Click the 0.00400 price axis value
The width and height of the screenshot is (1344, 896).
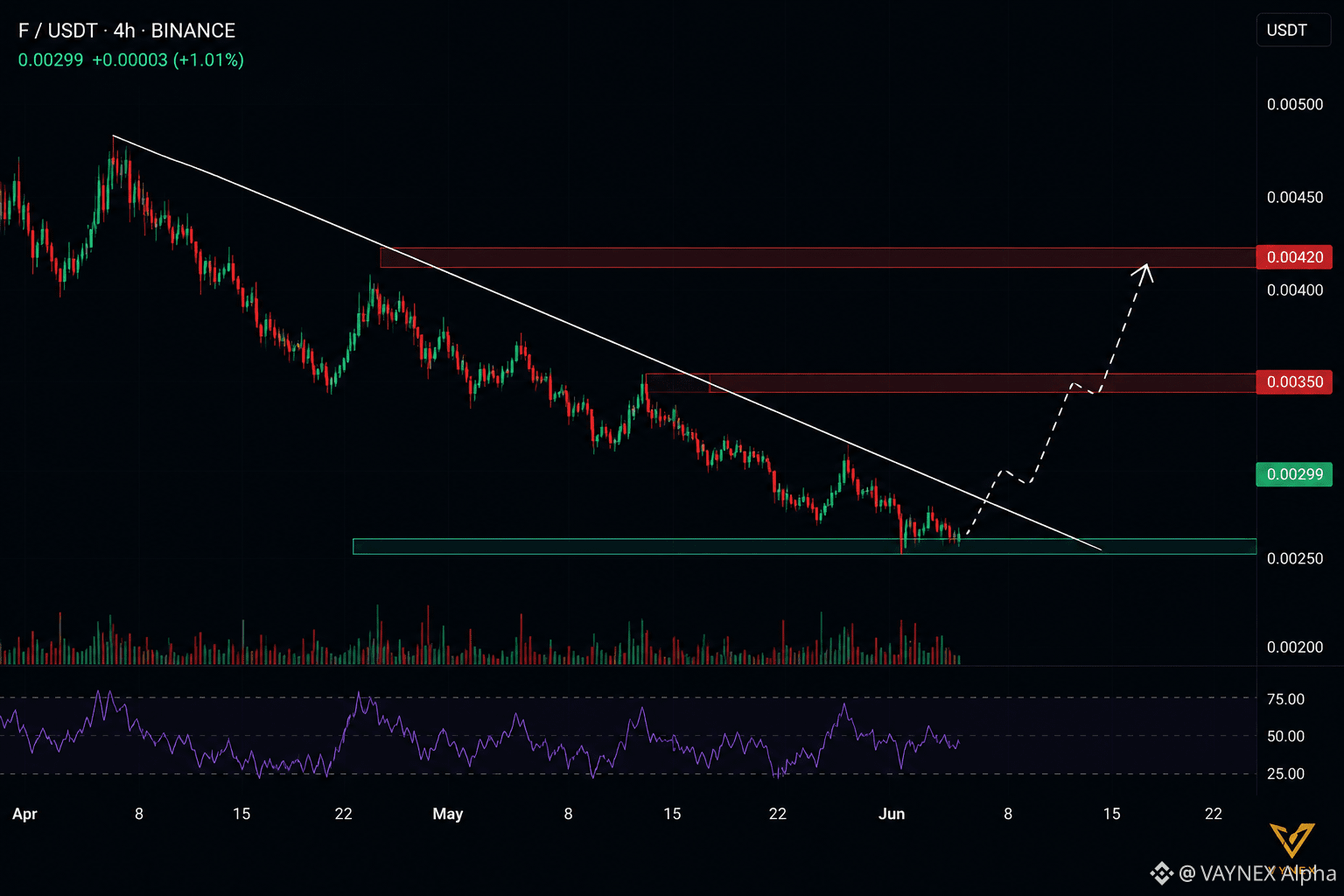pos(1295,290)
